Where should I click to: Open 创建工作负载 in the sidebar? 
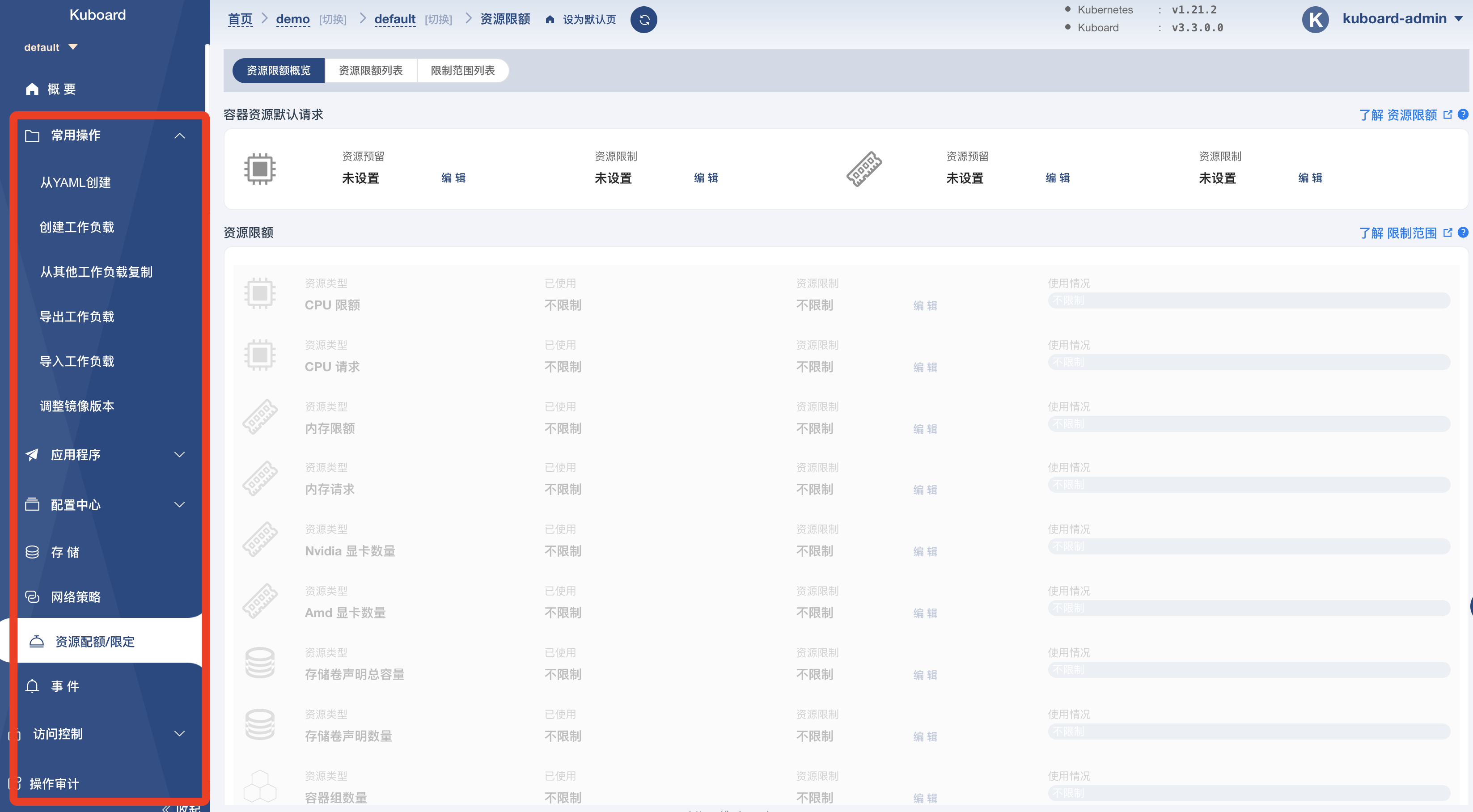click(x=76, y=227)
